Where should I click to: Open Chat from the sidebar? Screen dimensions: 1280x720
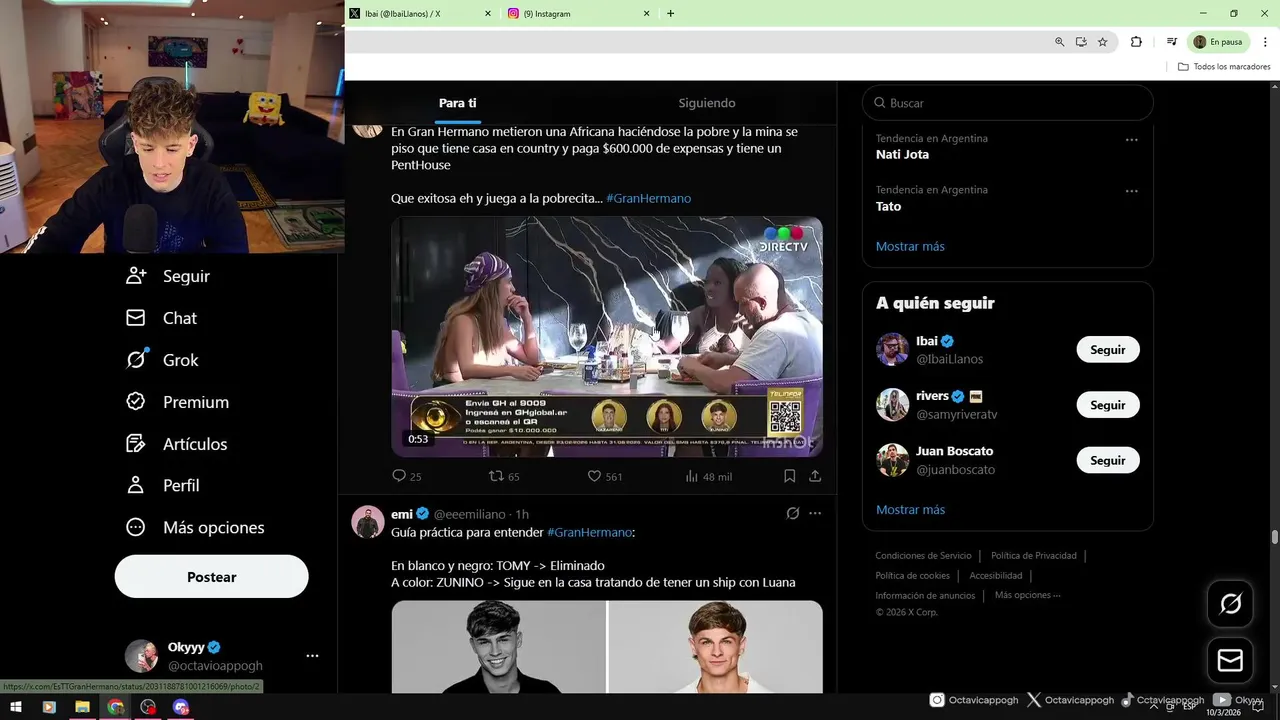pyautogui.click(x=161, y=318)
